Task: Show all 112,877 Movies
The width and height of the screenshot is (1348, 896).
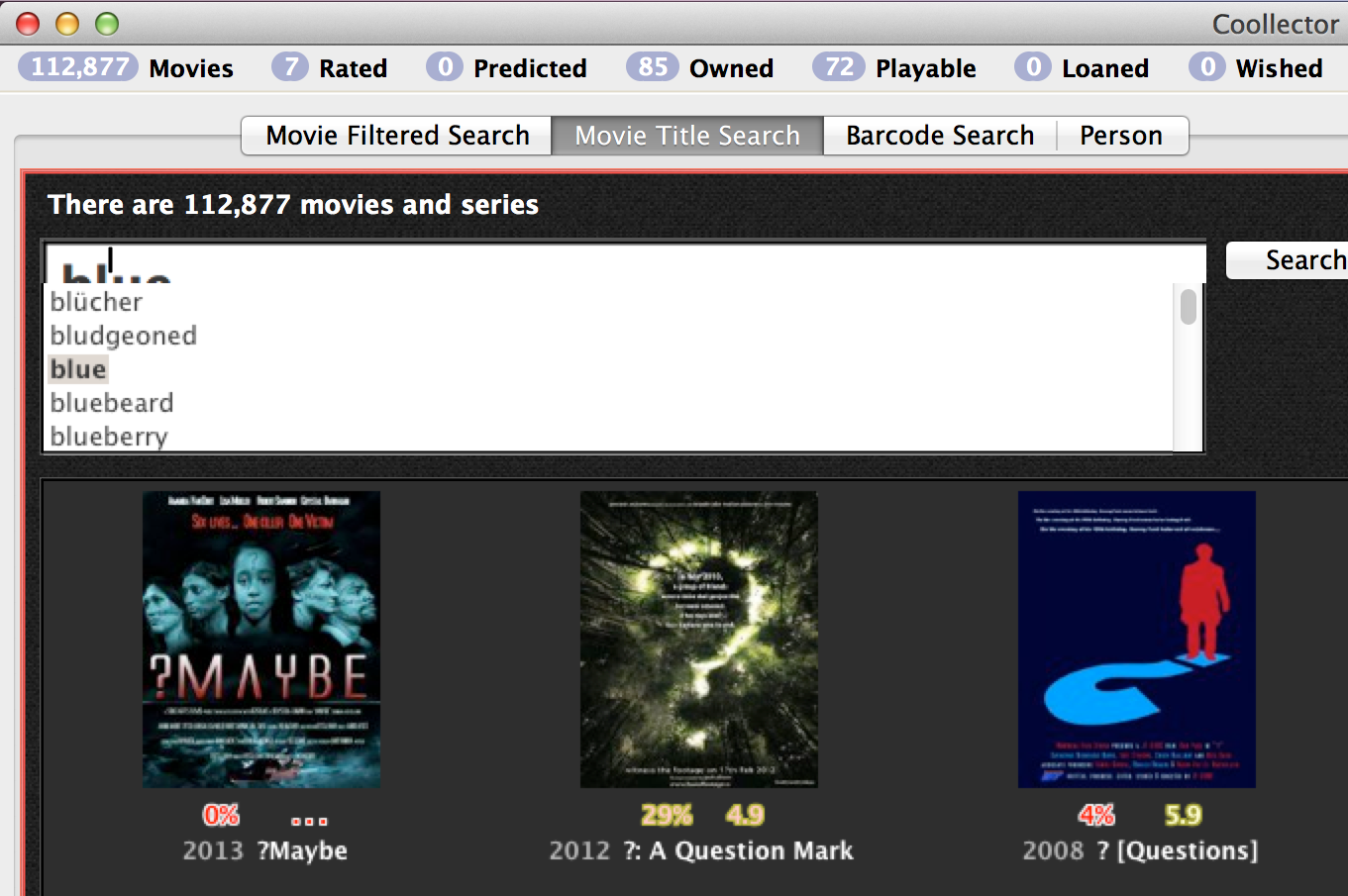Action: [x=126, y=68]
